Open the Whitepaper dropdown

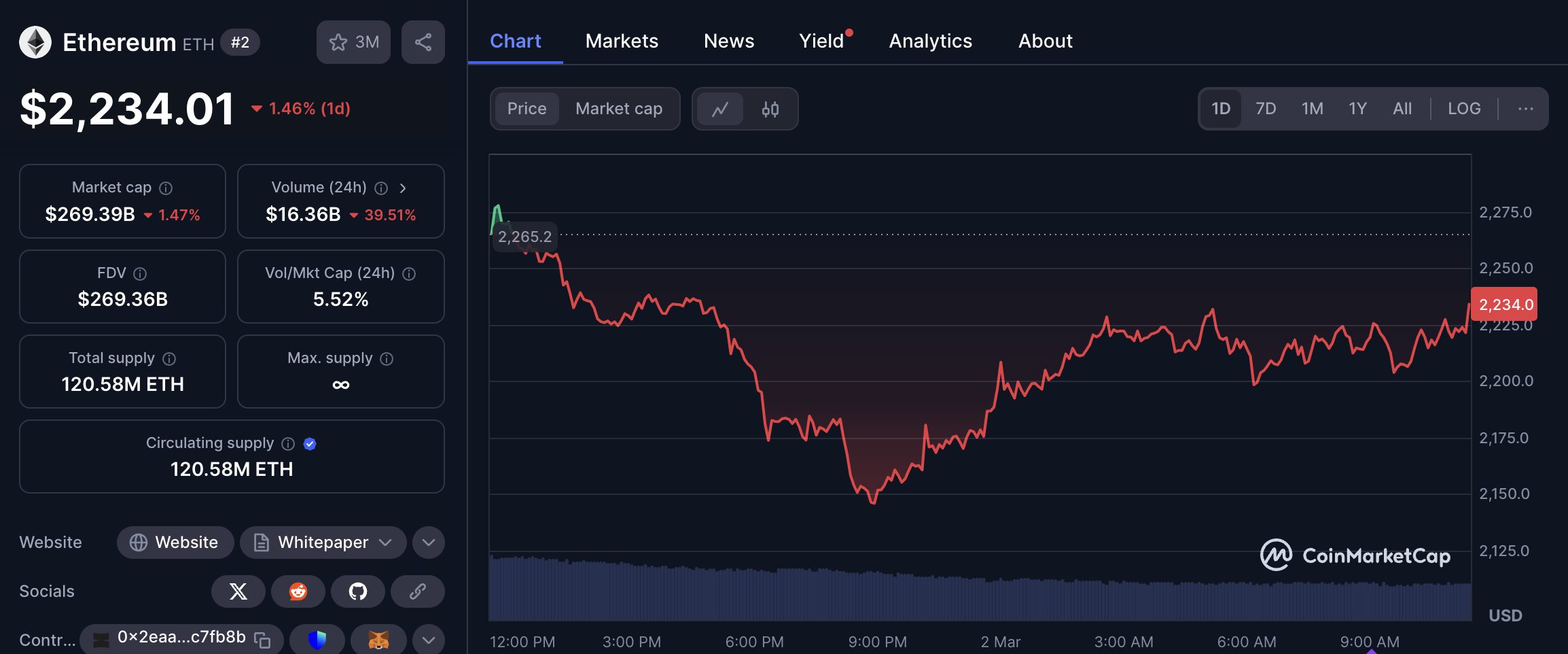(323, 543)
